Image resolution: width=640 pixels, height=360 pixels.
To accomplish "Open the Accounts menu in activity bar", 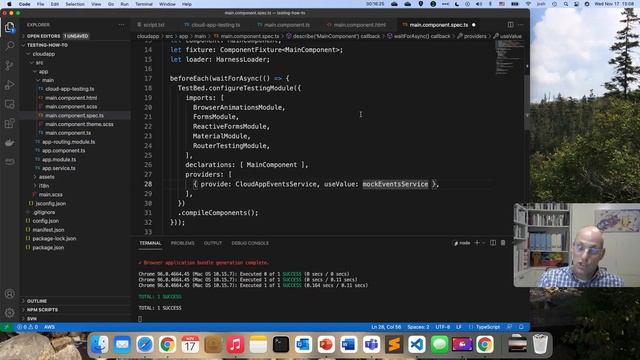I will pyautogui.click(x=9, y=293).
